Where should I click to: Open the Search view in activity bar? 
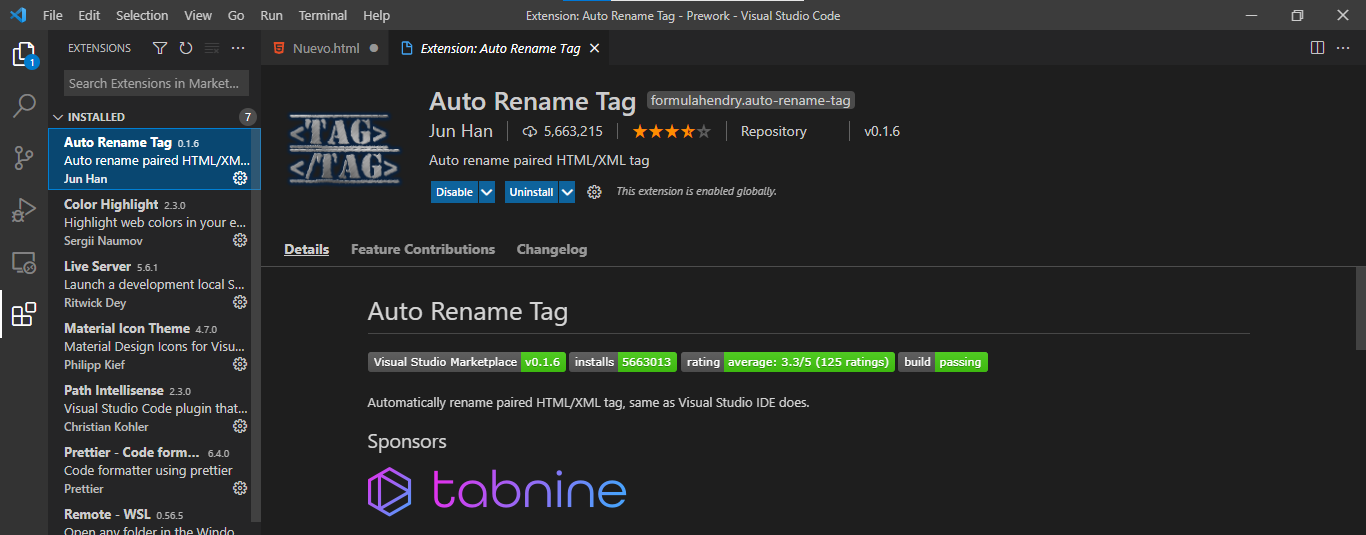(24, 106)
